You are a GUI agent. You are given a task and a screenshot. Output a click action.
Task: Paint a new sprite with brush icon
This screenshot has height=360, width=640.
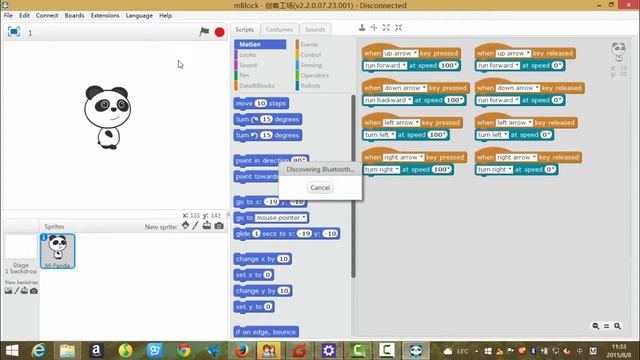[x=196, y=225]
